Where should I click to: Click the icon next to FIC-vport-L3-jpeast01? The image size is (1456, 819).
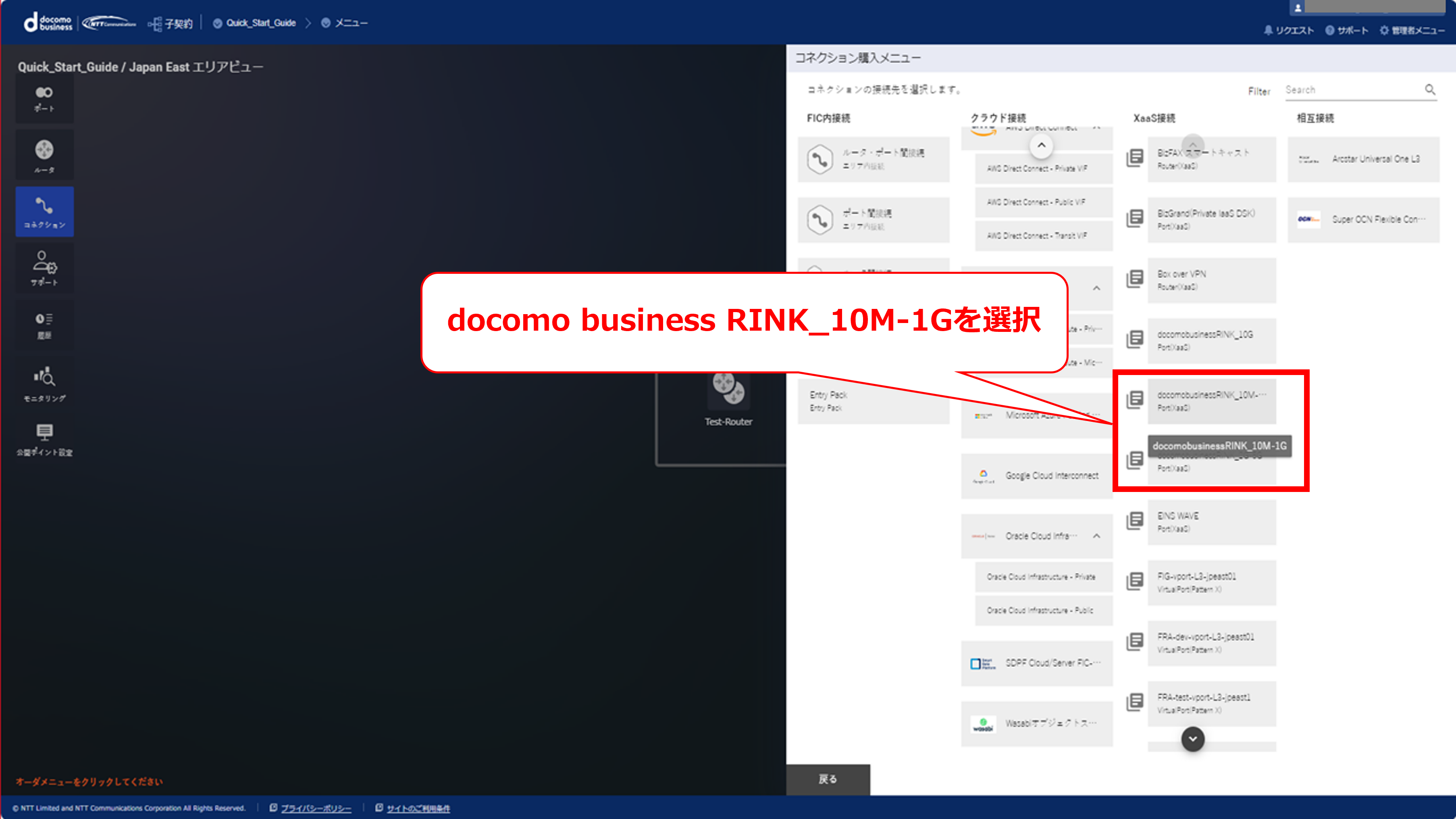[1134, 581]
